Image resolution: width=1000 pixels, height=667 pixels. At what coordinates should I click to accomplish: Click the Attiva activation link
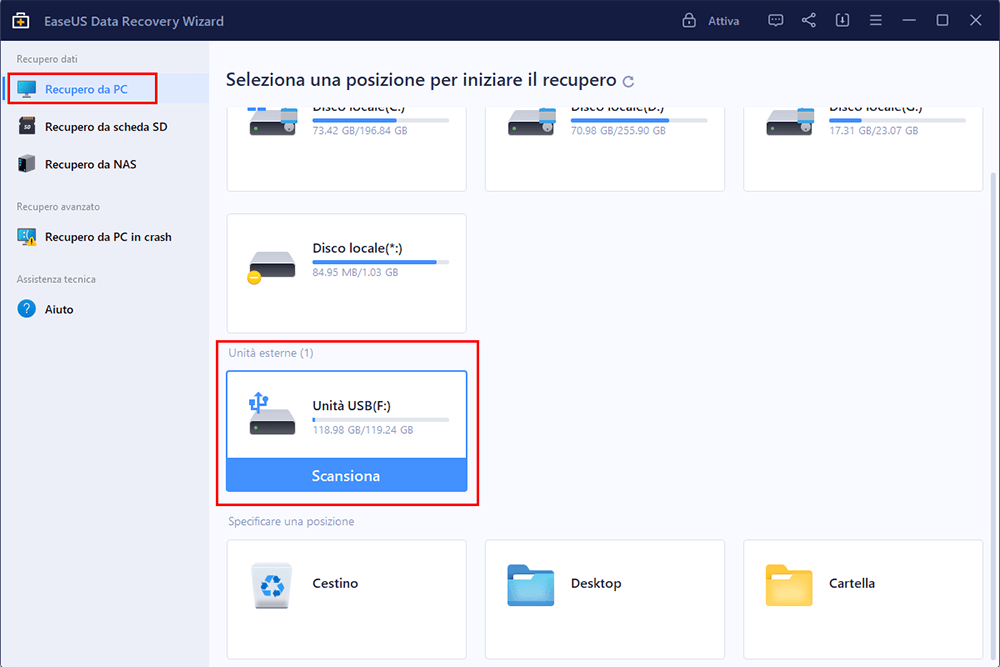click(723, 21)
